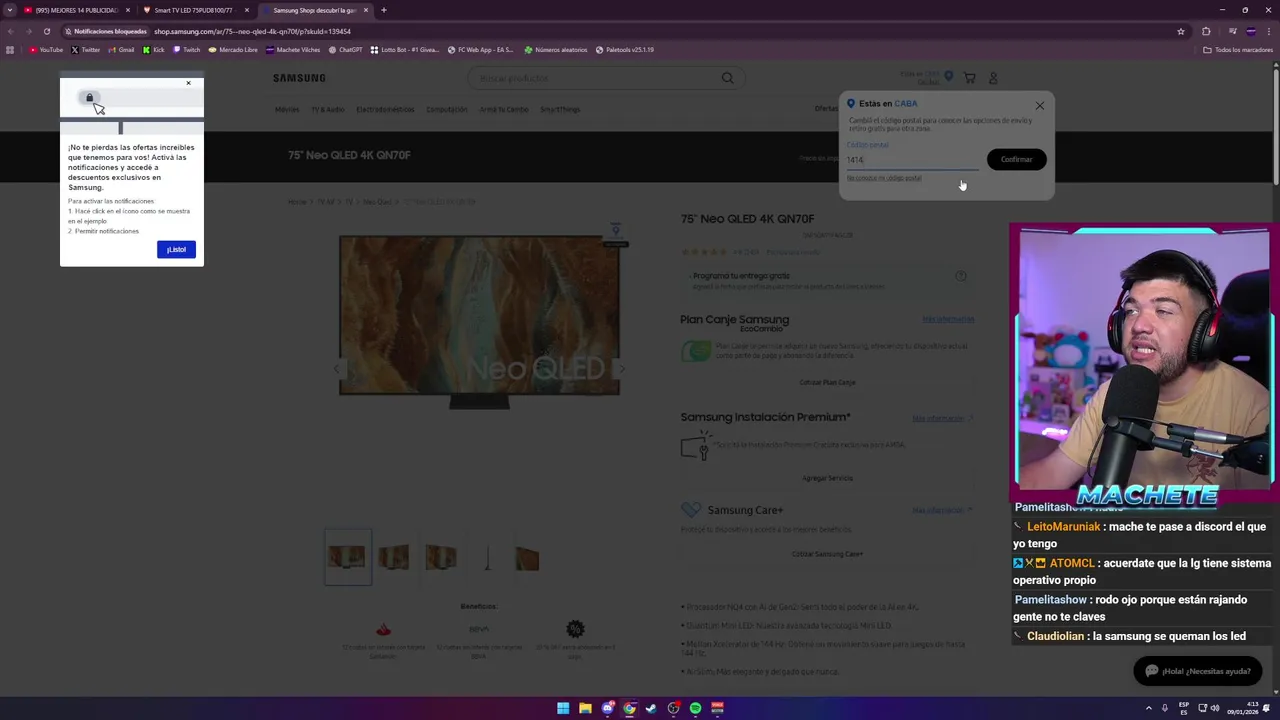Open the info icon beside Programá tu entrega

[x=961, y=276]
